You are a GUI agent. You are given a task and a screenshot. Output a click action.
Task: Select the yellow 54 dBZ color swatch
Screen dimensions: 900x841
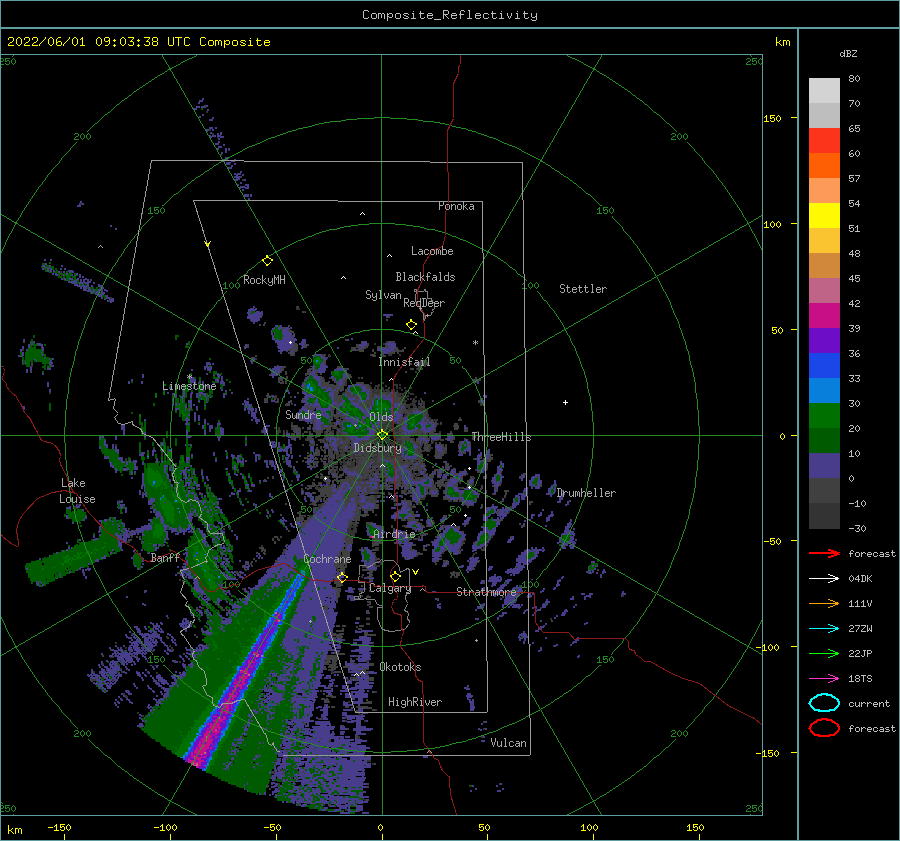coord(824,215)
